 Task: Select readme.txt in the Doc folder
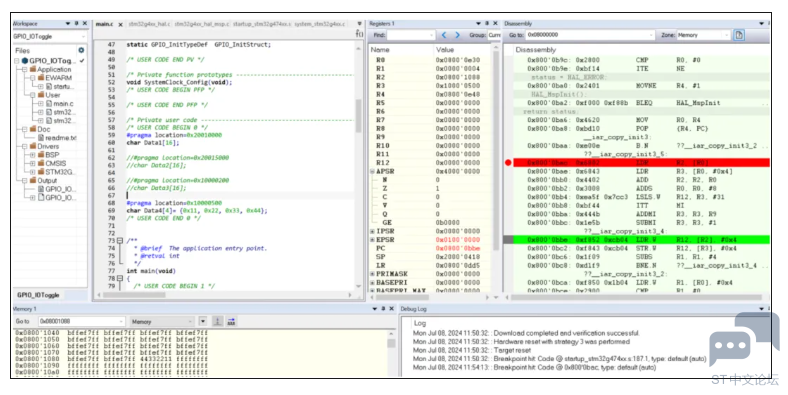pos(61,138)
